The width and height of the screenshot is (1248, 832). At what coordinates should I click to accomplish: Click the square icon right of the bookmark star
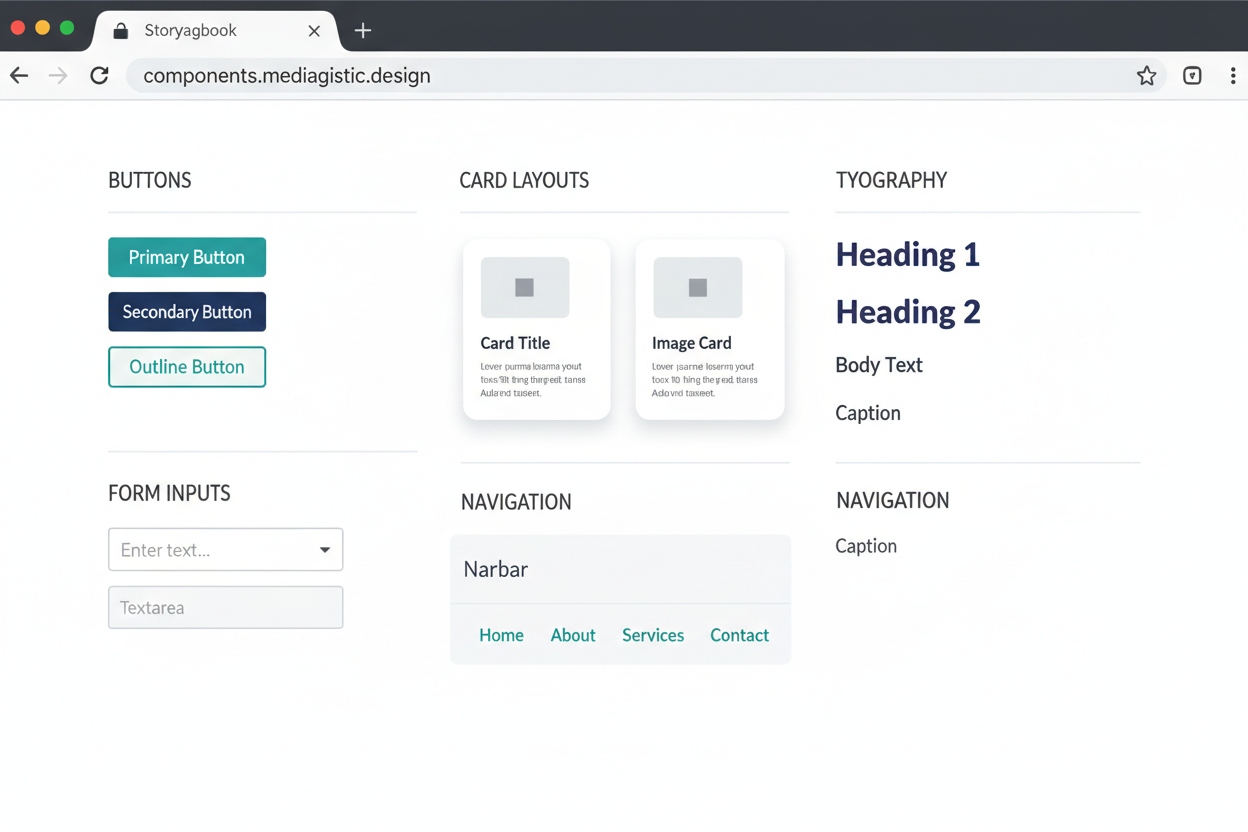coord(1192,75)
